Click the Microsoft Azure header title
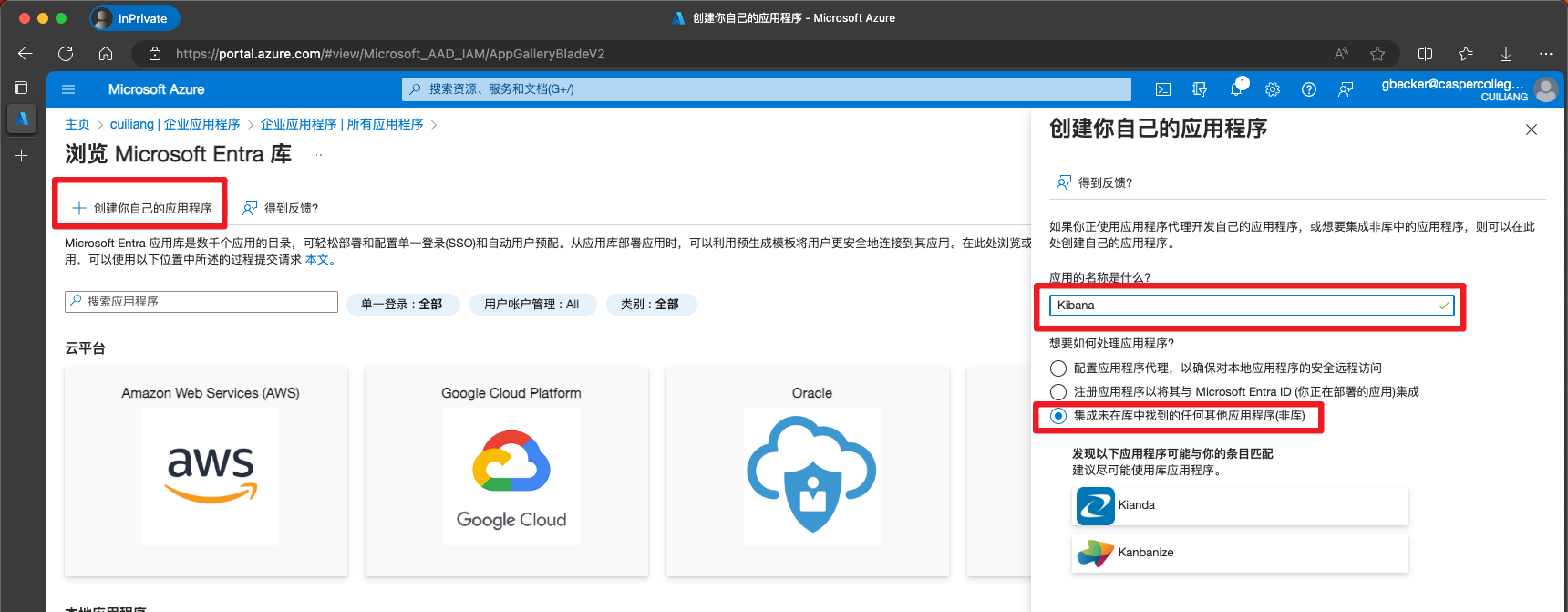This screenshot has width=1568, height=612. point(156,89)
